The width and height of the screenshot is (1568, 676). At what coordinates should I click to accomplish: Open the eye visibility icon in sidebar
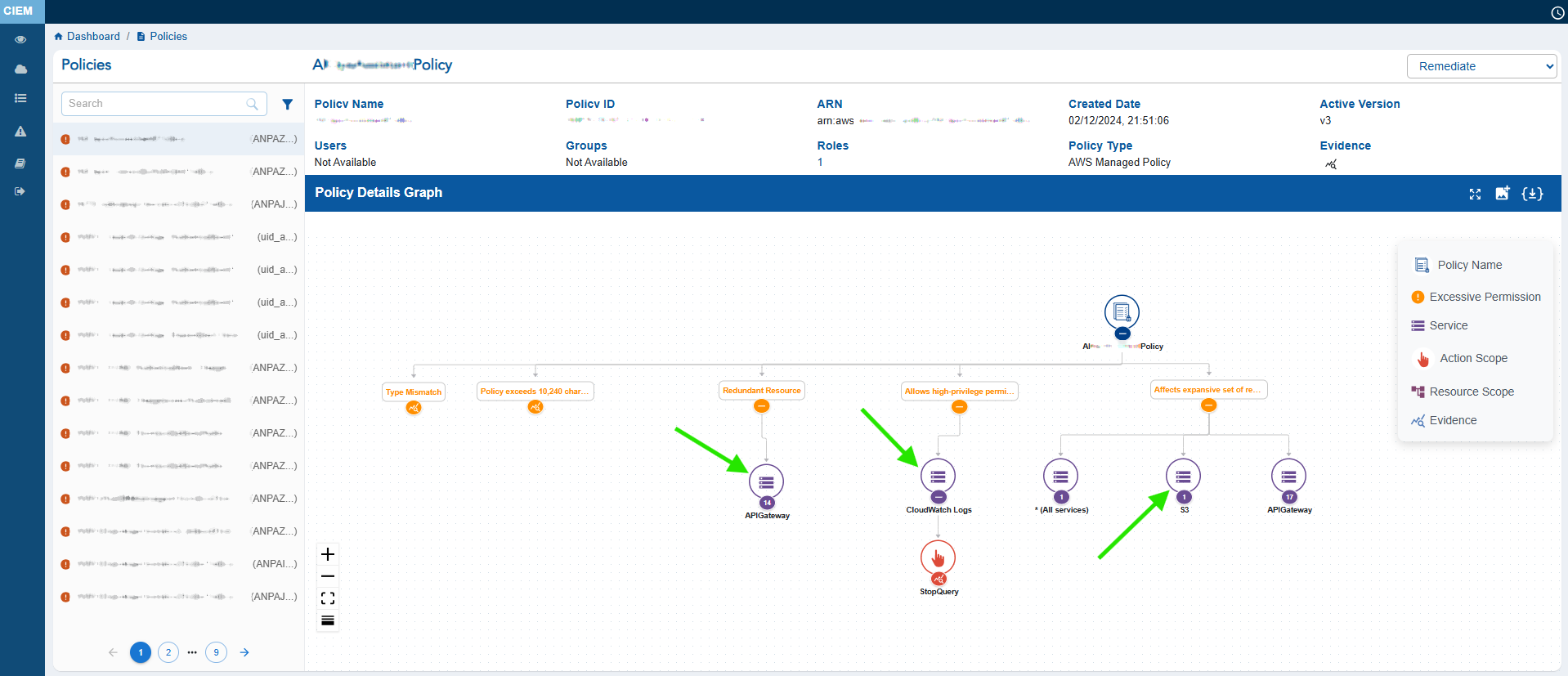[20, 39]
